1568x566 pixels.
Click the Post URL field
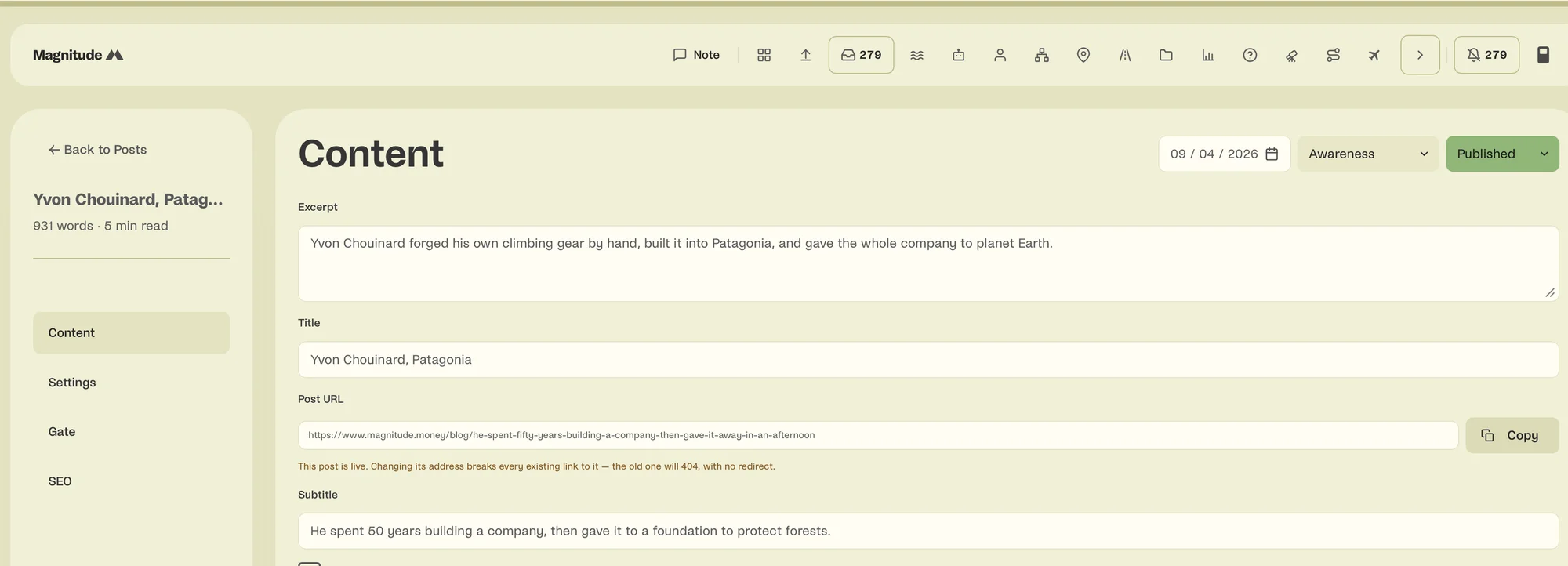pyautogui.click(x=877, y=435)
